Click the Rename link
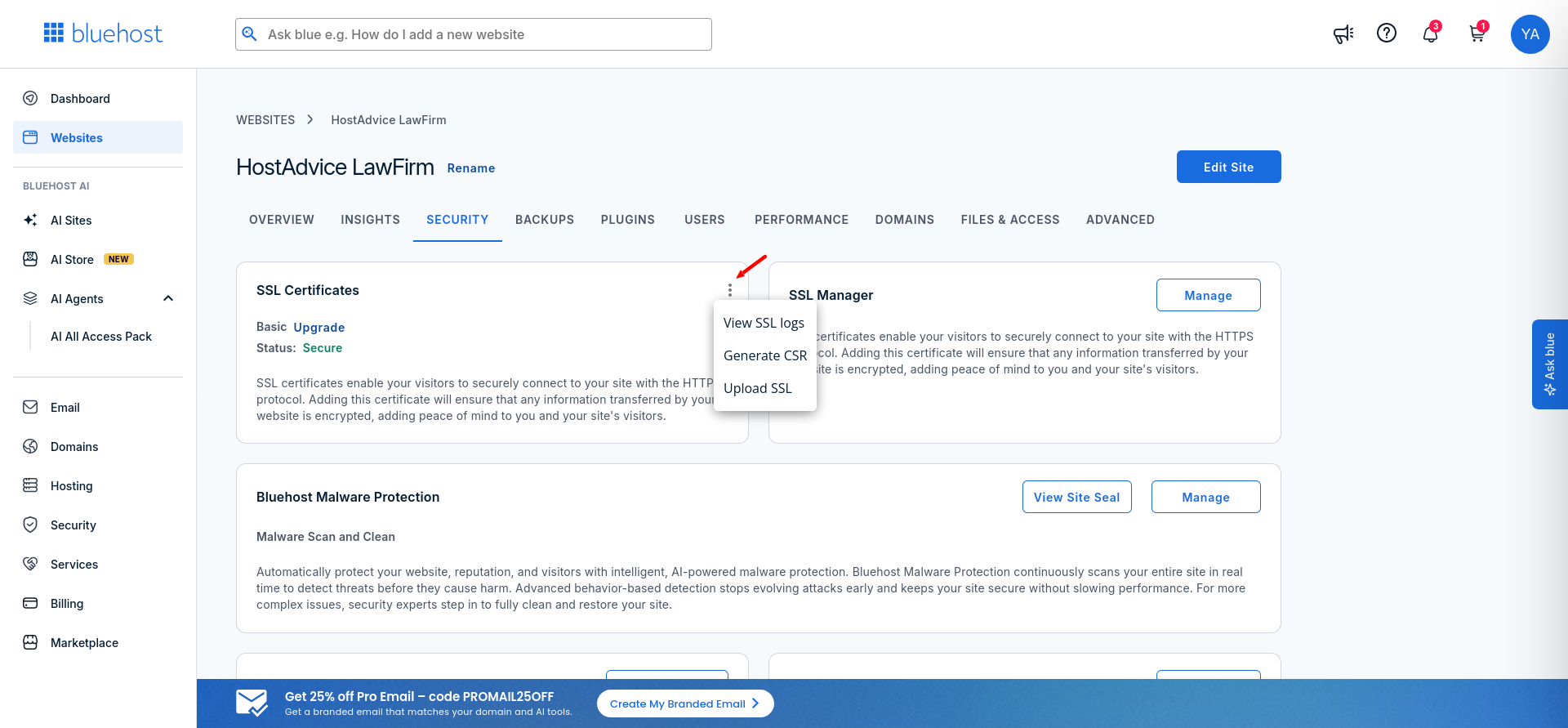The height and width of the screenshot is (728, 1568). click(470, 168)
